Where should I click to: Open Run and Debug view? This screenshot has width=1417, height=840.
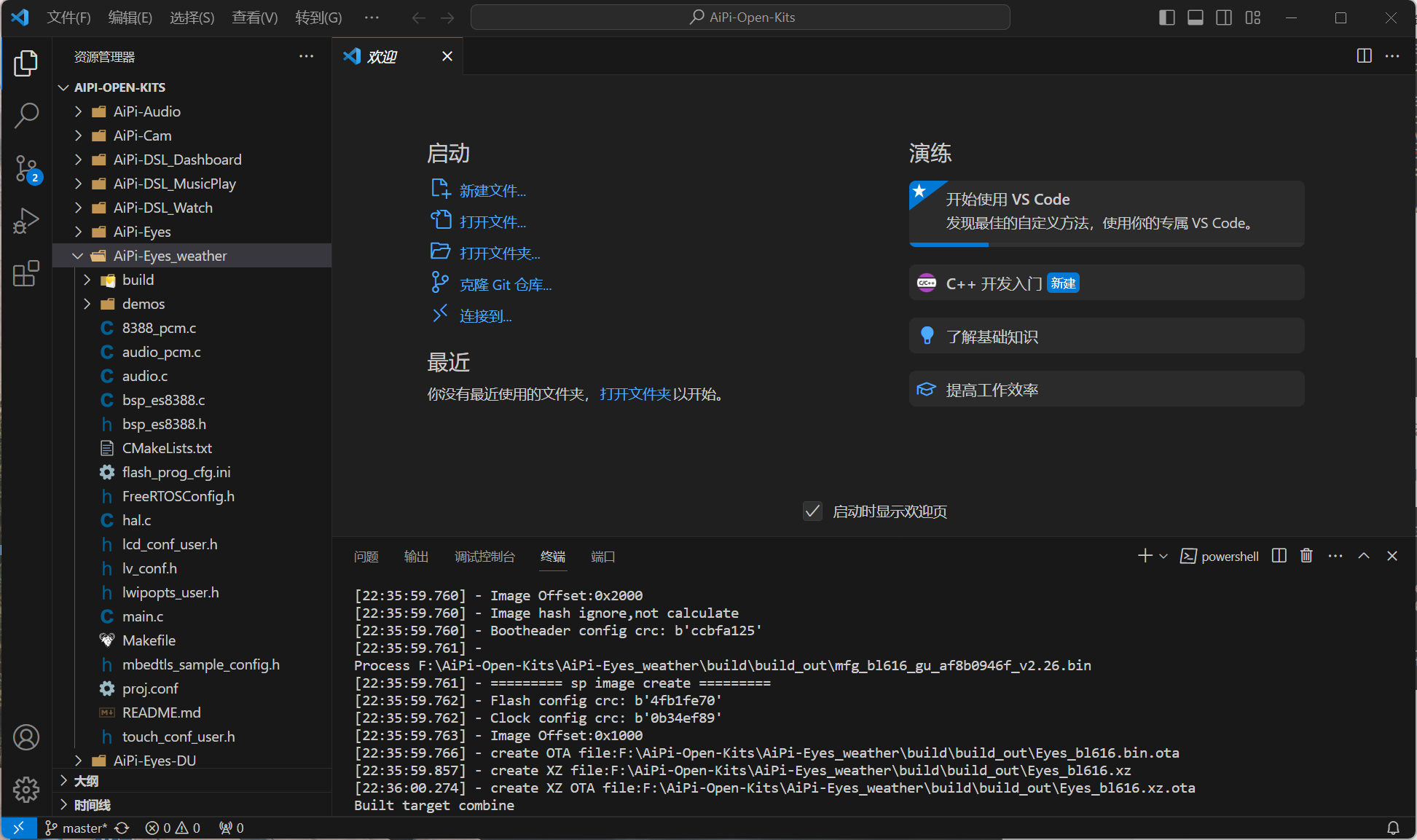pos(26,221)
